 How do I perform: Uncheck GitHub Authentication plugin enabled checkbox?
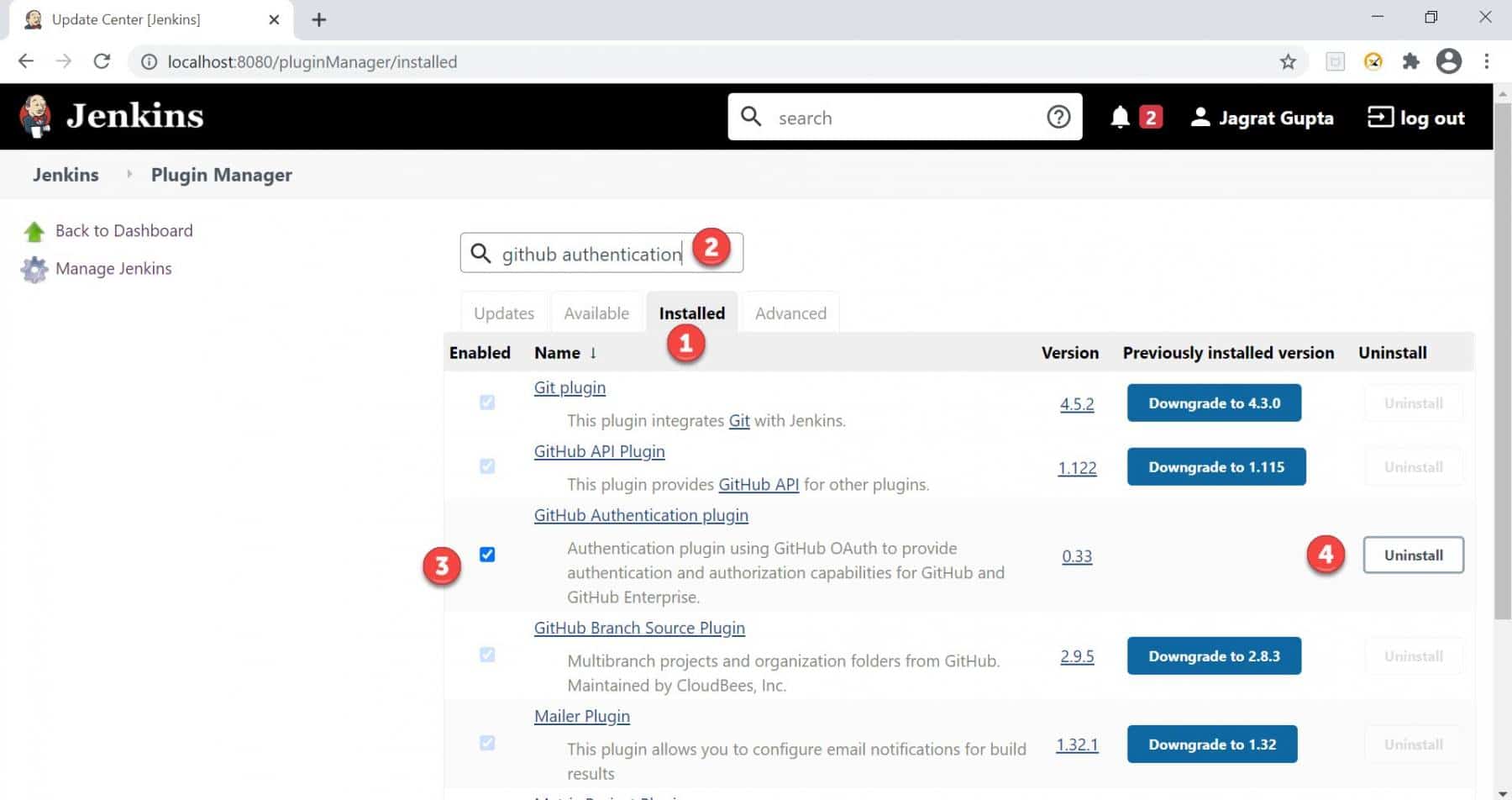click(487, 555)
